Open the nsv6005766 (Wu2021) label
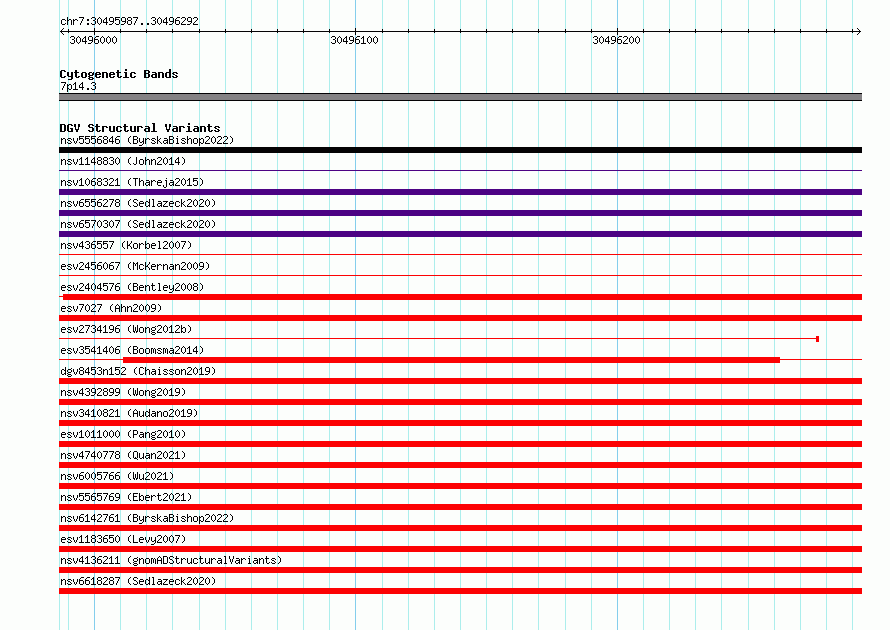This screenshot has width=890, height=630. 117,476
